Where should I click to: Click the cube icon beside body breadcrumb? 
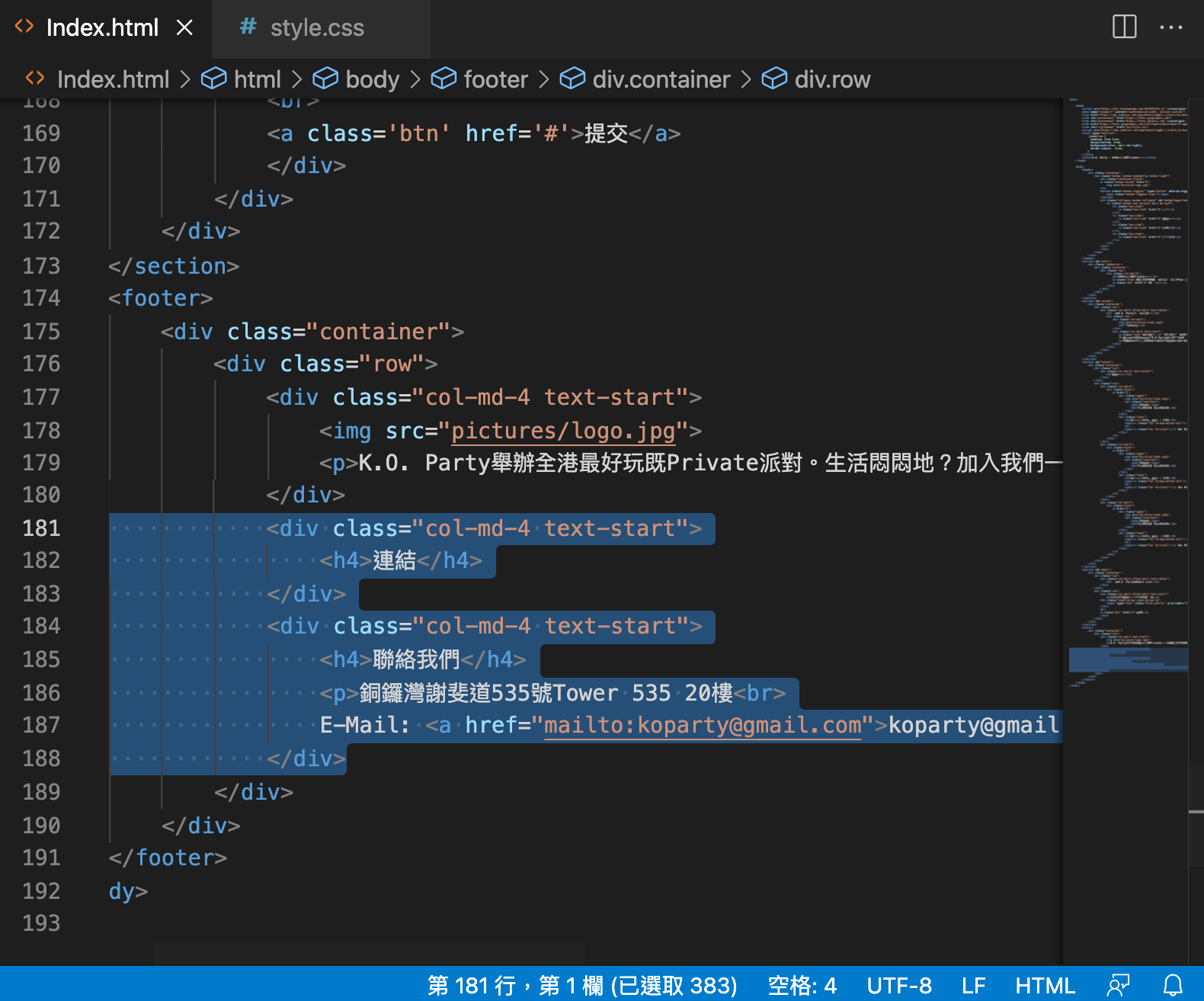pos(325,79)
